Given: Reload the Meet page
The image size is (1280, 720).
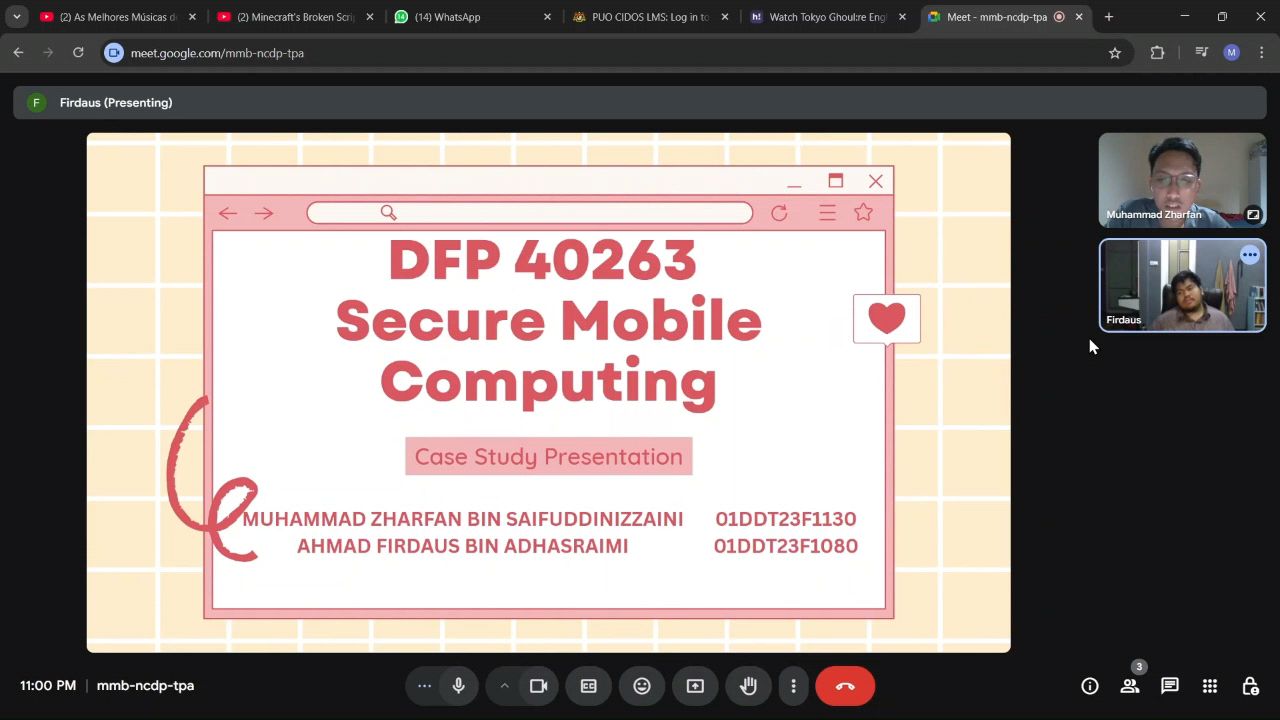Looking at the screenshot, I should point(78,53).
